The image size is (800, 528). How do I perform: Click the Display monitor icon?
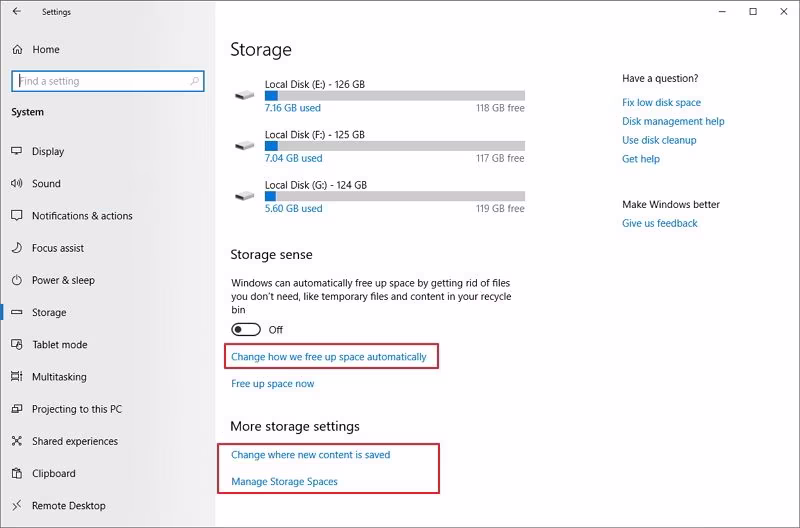pos(17,151)
